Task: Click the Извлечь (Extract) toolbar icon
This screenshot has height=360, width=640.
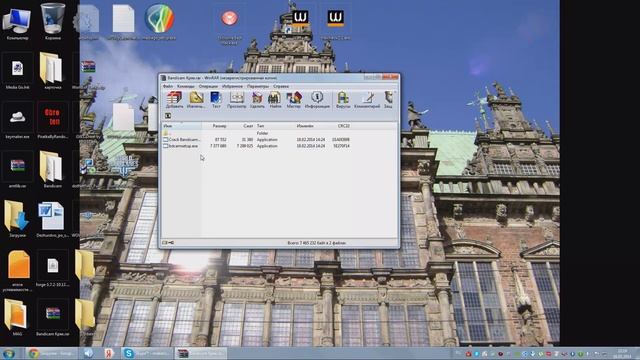Action: 196,100
